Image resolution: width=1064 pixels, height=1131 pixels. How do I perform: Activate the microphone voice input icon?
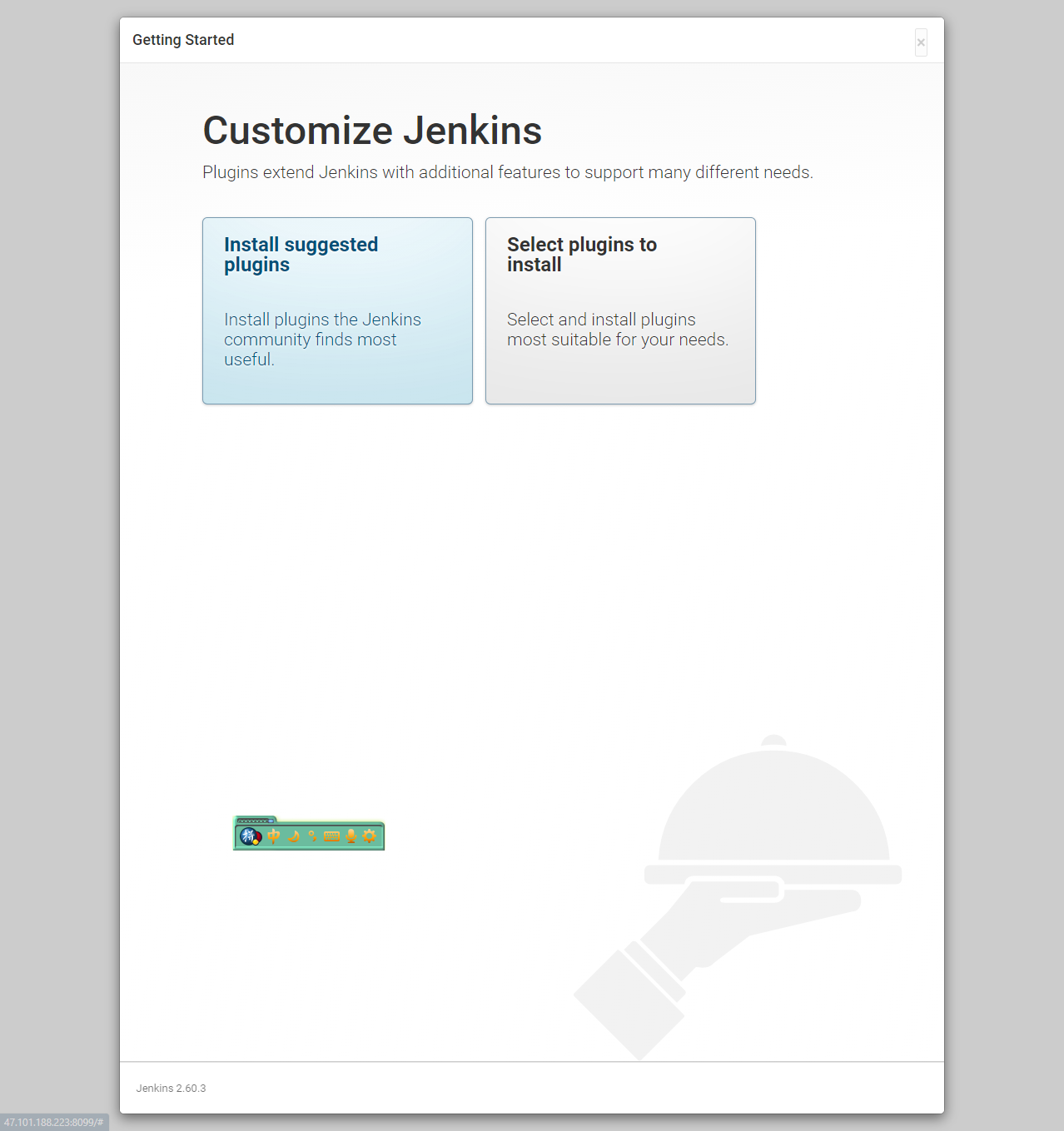[x=351, y=836]
